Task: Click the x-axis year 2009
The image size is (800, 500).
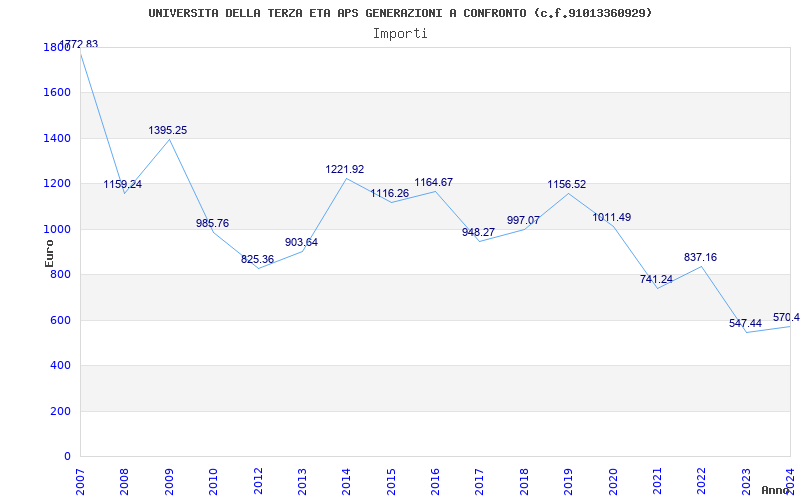Action: point(169,482)
